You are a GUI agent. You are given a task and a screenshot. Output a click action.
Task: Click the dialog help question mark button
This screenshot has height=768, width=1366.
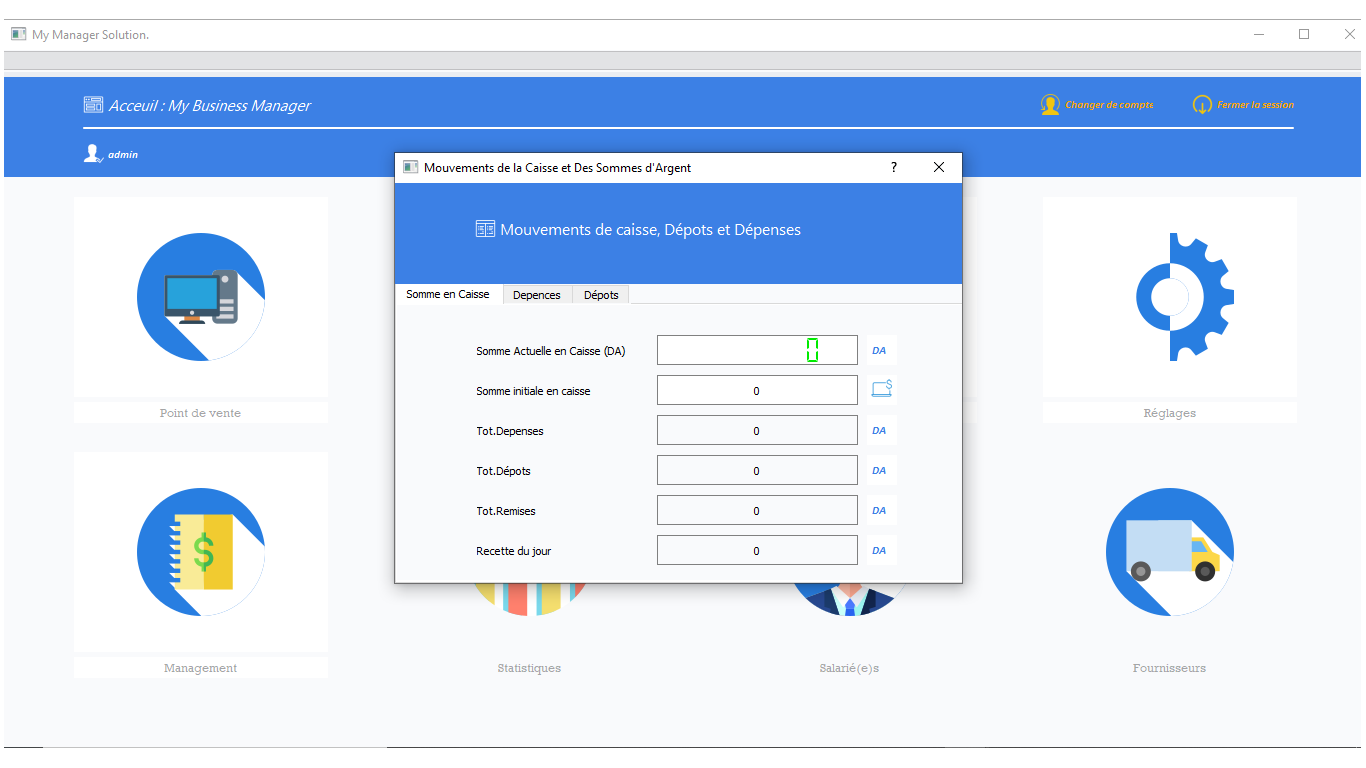click(x=893, y=167)
